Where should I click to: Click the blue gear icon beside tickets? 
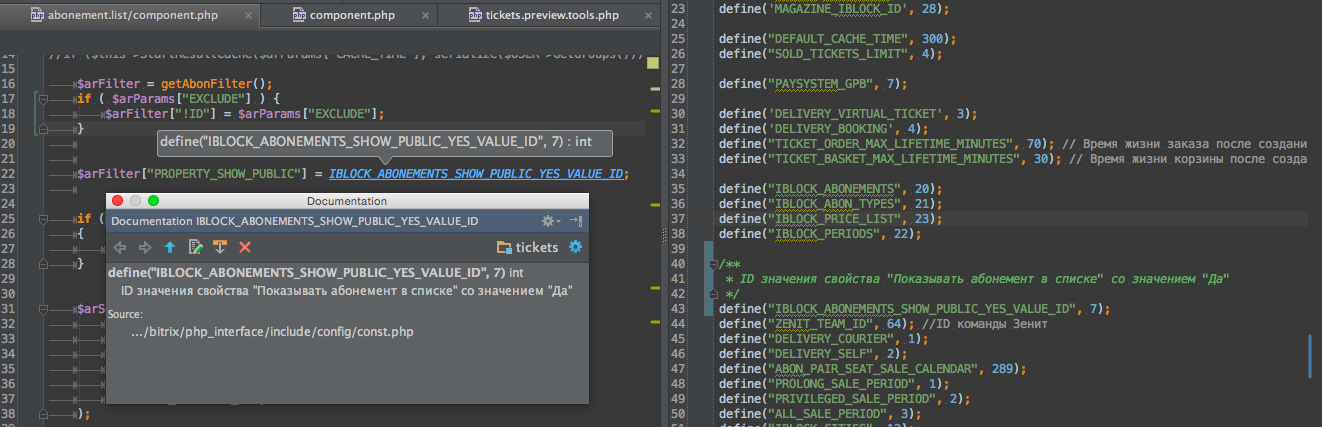(x=575, y=247)
